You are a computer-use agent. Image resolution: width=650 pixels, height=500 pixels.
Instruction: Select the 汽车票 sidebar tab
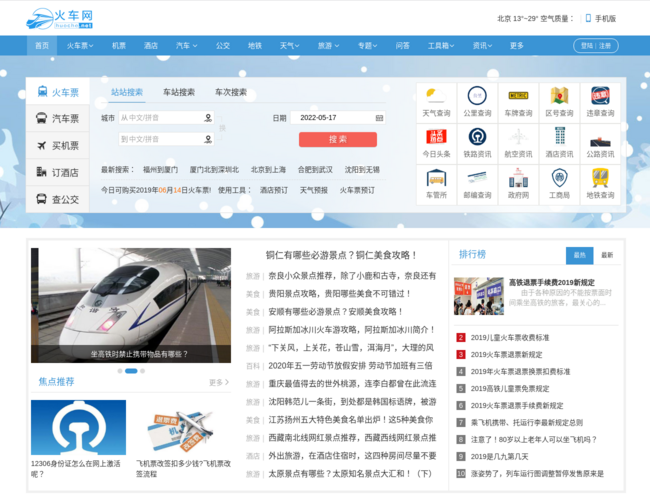[58, 119]
